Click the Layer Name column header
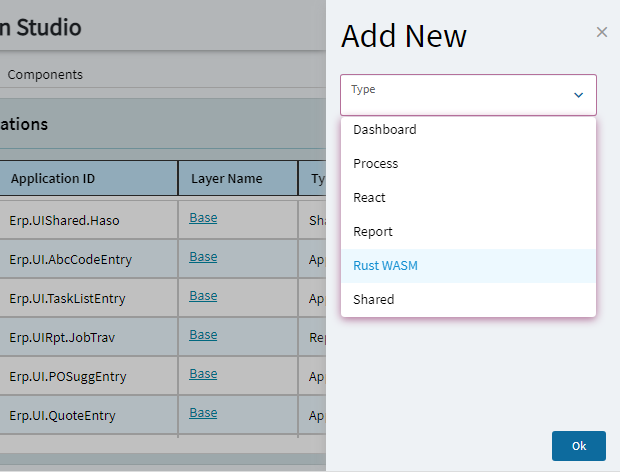Screen dimensions: 620x472 (226, 179)
